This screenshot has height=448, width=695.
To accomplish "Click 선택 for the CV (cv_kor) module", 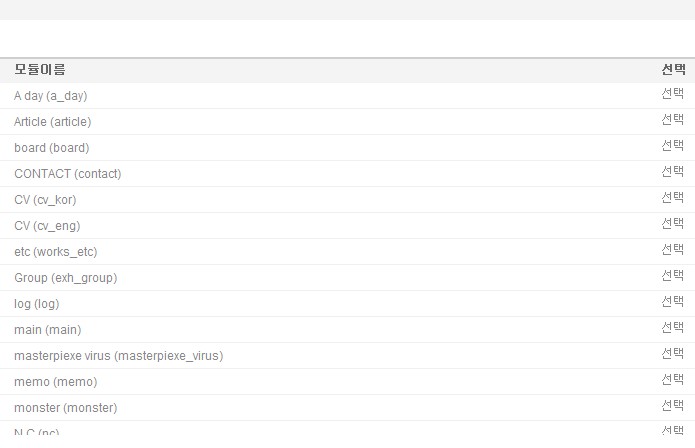I will pyautogui.click(x=672, y=198).
